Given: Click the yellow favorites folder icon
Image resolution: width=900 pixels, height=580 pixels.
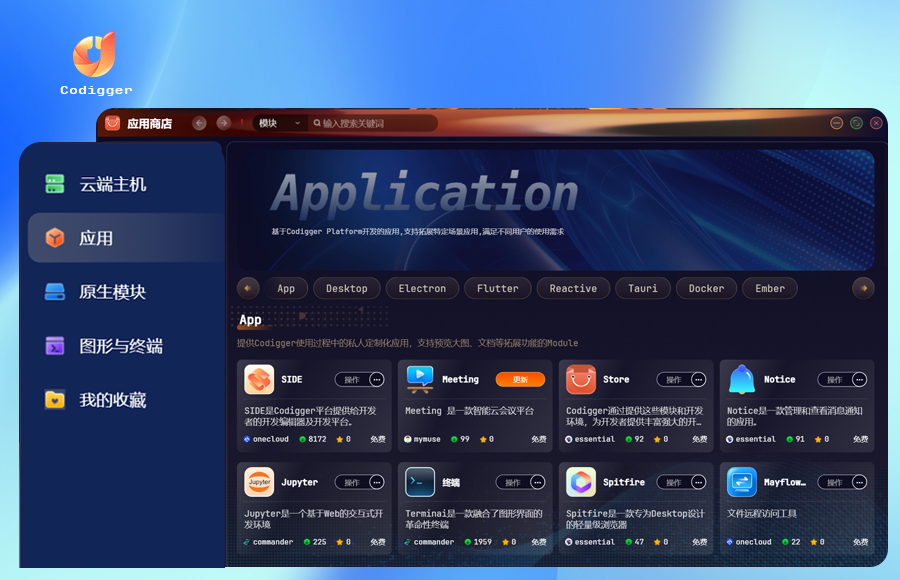Looking at the screenshot, I should pyautogui.click(x=55, y=400).
